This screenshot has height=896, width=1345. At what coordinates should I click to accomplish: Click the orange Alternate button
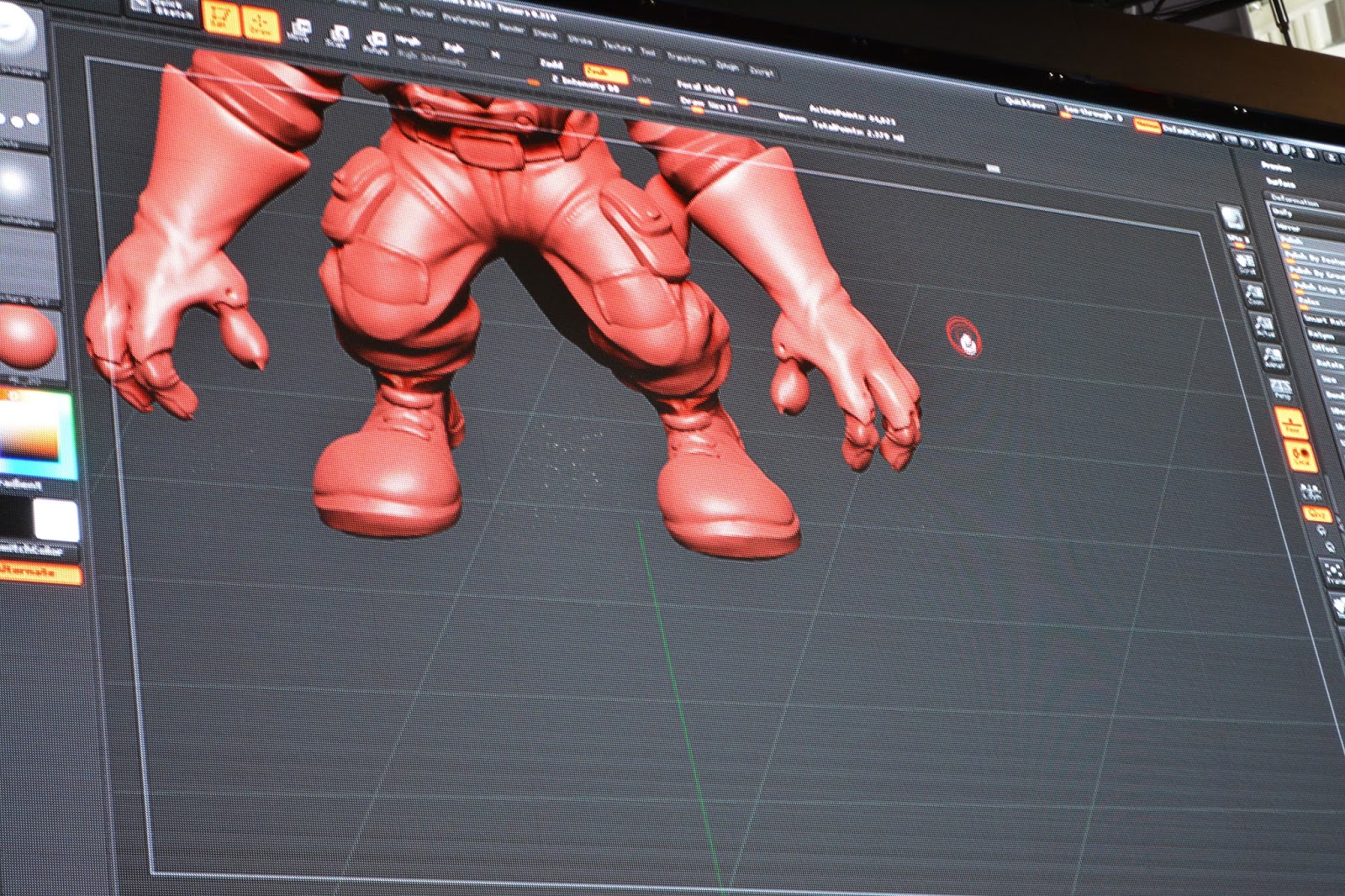pos(40,572)
